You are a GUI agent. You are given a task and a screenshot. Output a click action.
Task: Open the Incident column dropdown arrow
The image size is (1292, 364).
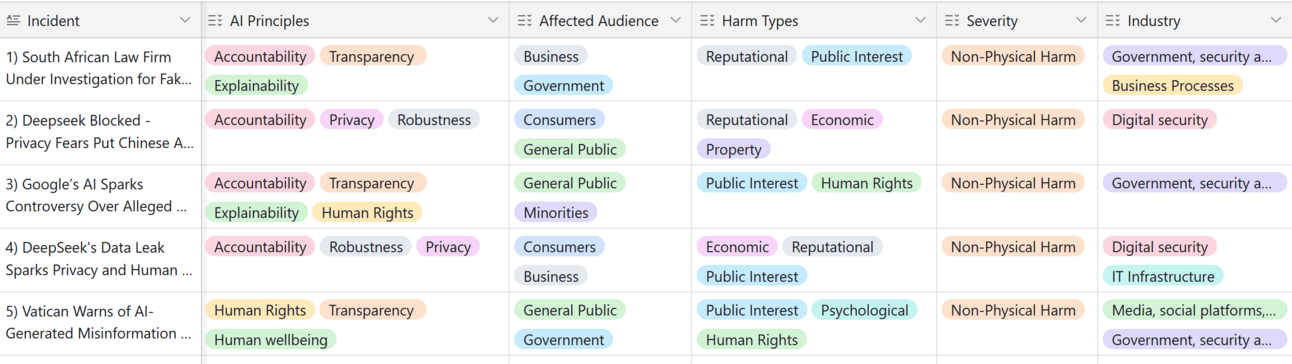[185, 21]
